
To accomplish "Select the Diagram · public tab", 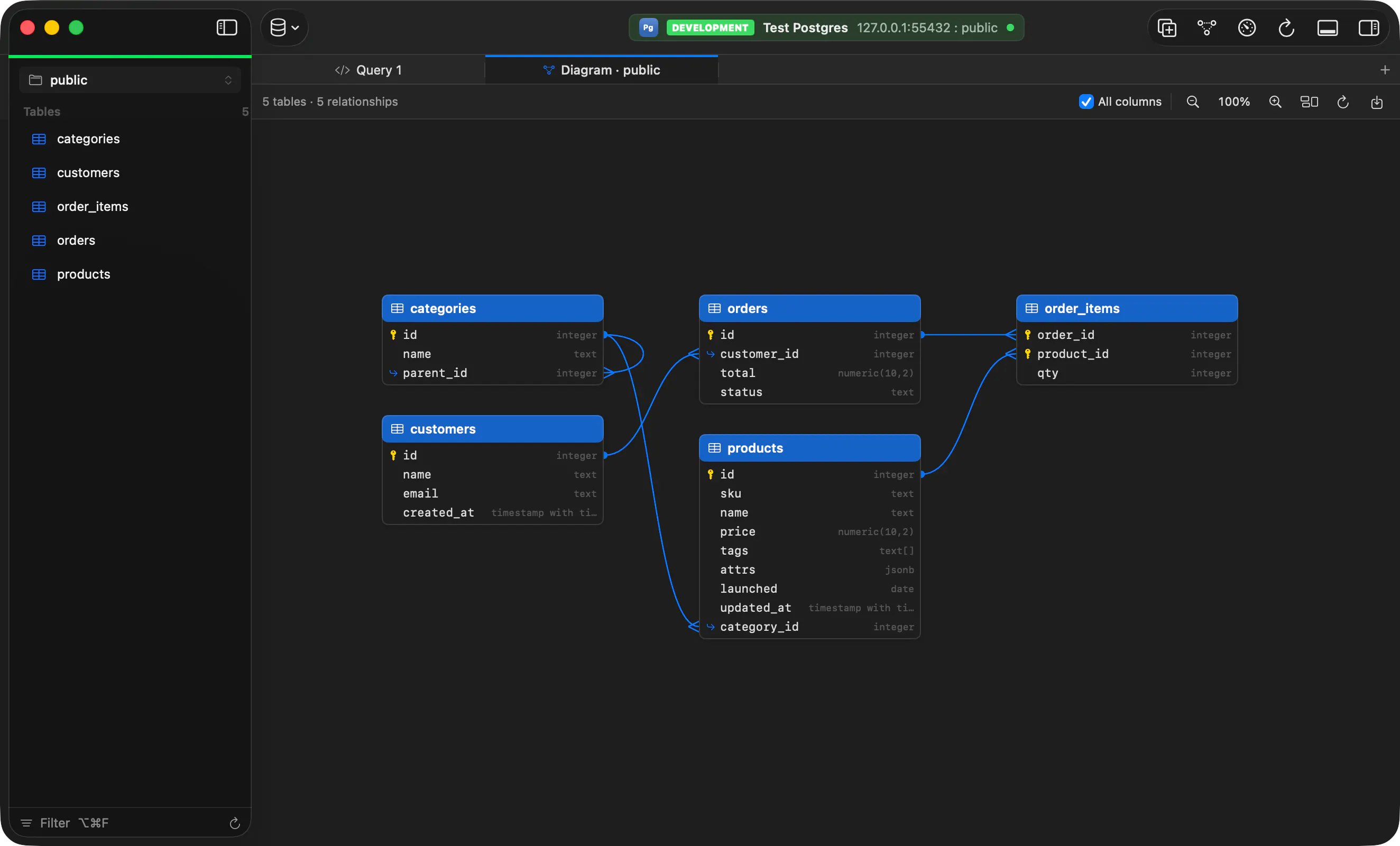I will 602,70.
